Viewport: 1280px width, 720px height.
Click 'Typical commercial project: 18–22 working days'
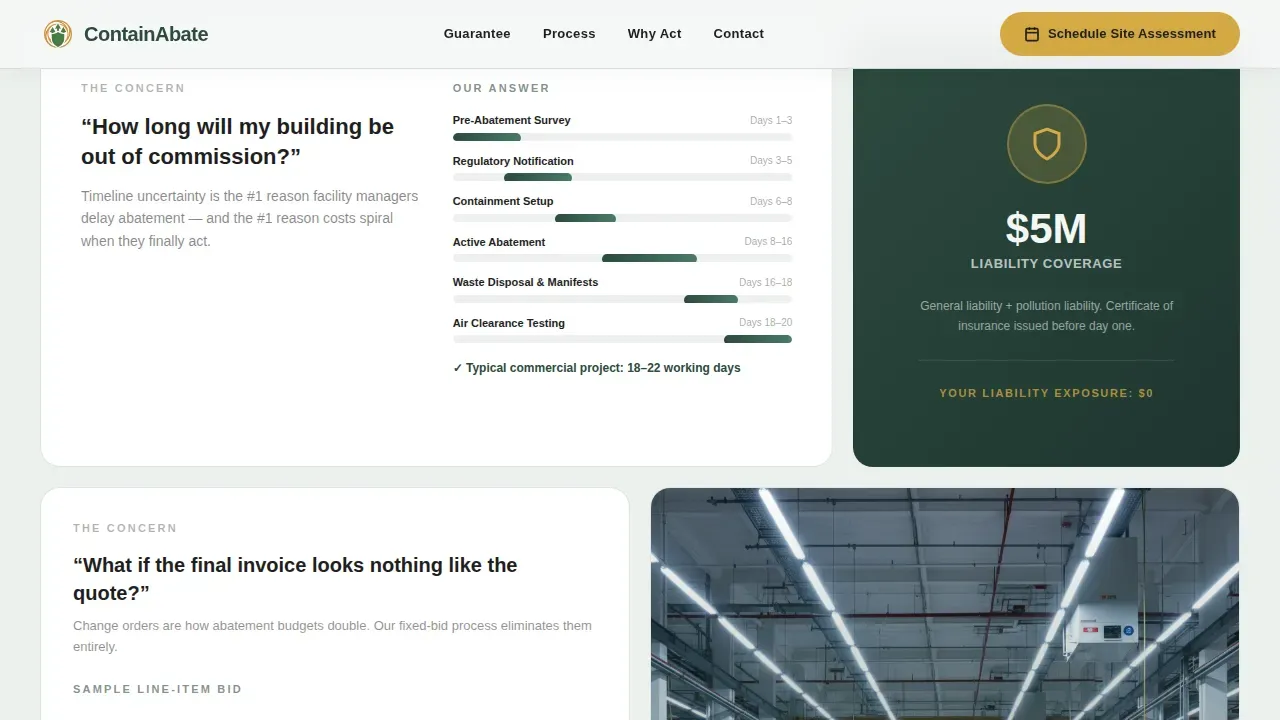tap(597, 368)
